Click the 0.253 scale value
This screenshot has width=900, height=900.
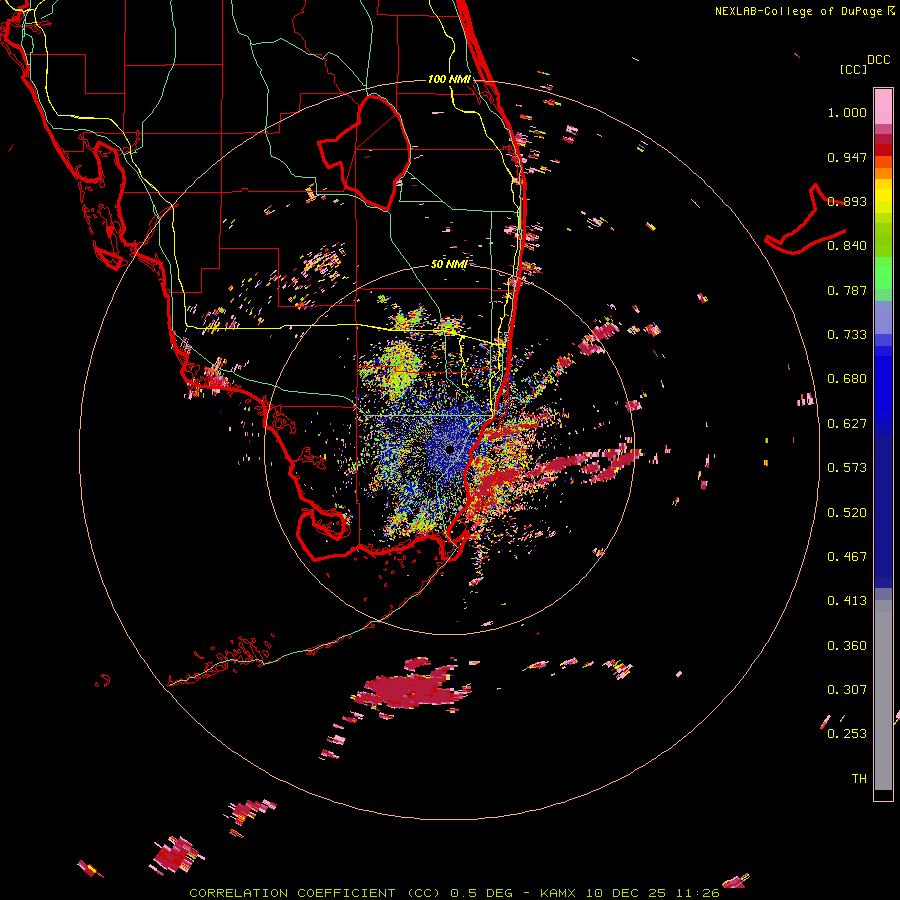click(847, 734)
